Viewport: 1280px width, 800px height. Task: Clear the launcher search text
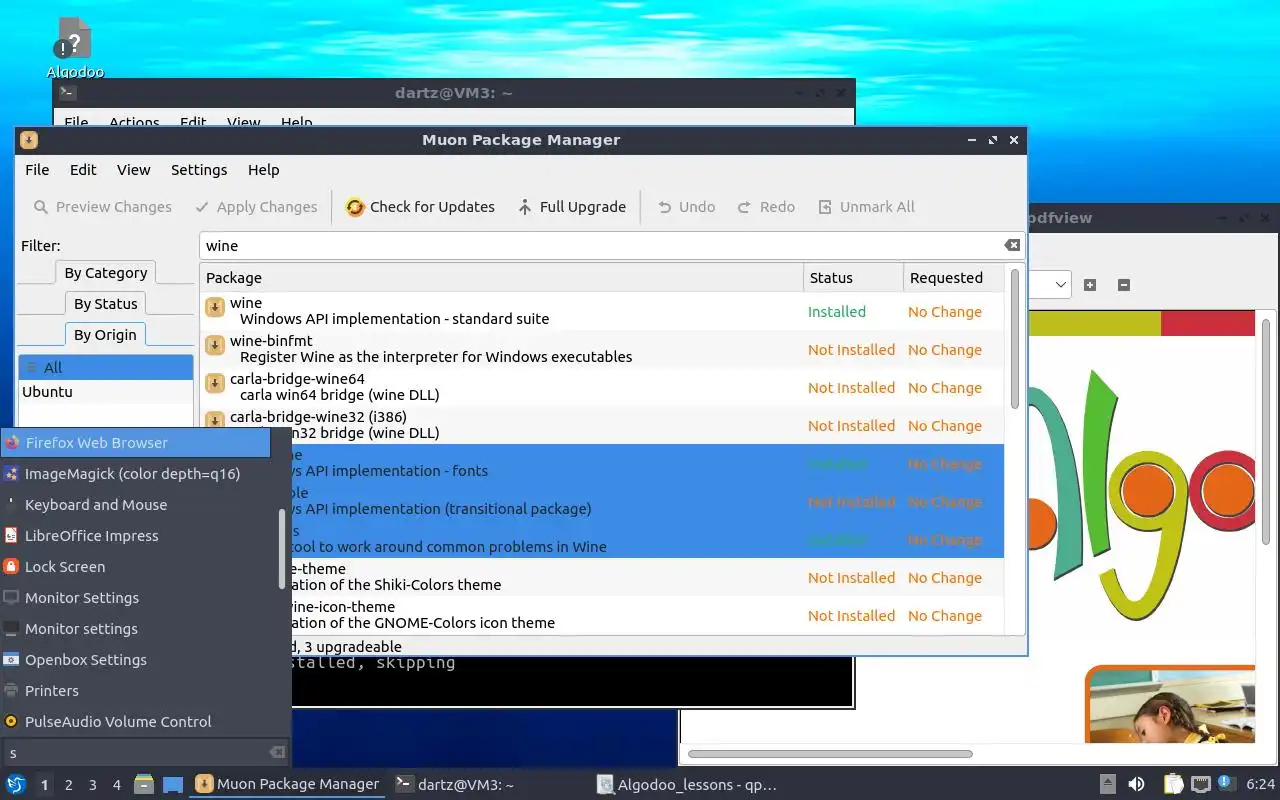click(x=277, y=753)
